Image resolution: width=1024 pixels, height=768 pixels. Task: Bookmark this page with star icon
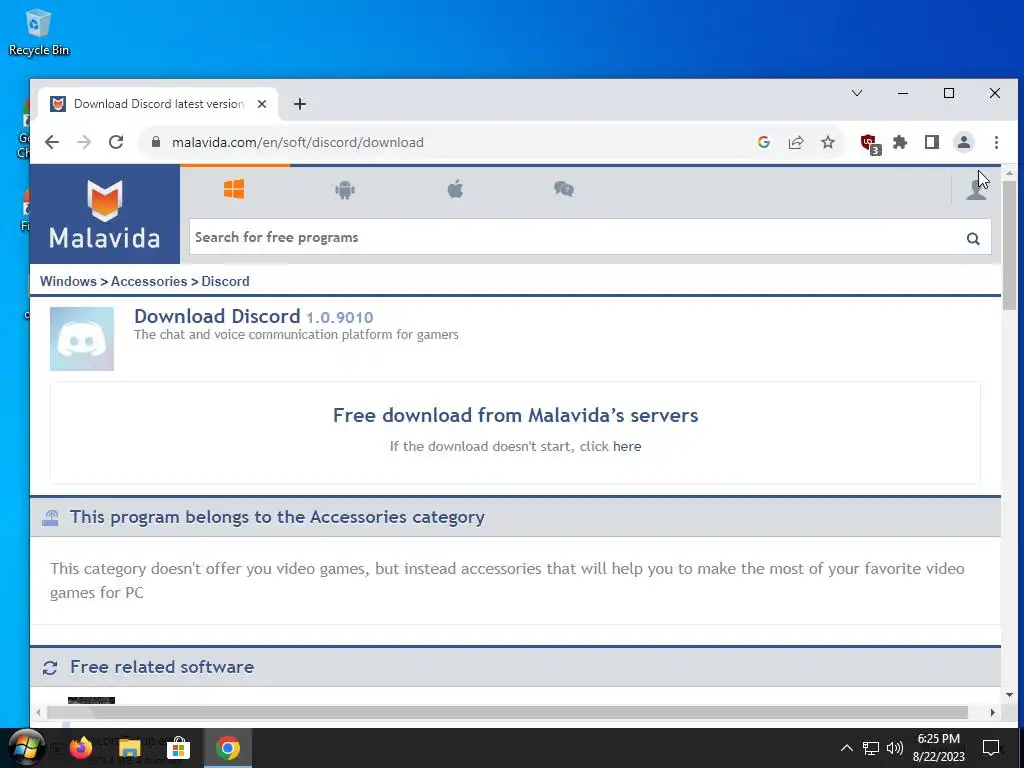coord(827,142)
